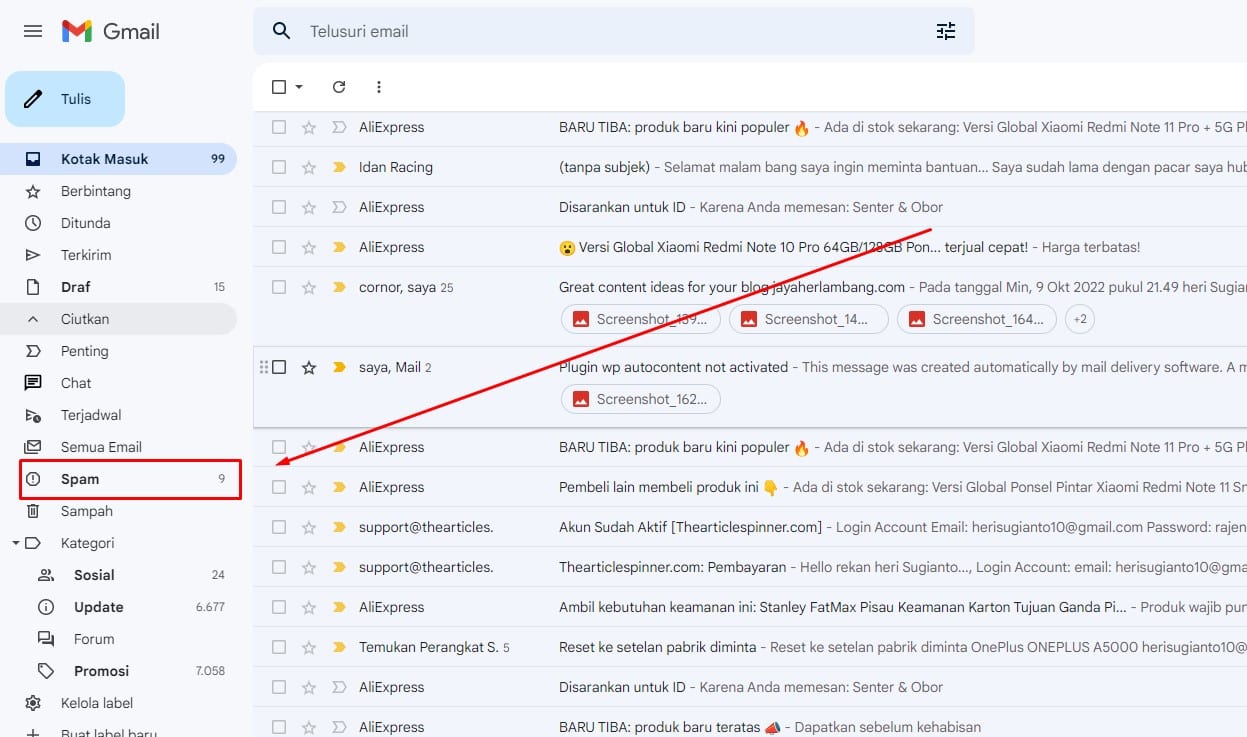Click the Semua Email icon
This screenshot has width=1247, height=737.
tap(33, 447)
